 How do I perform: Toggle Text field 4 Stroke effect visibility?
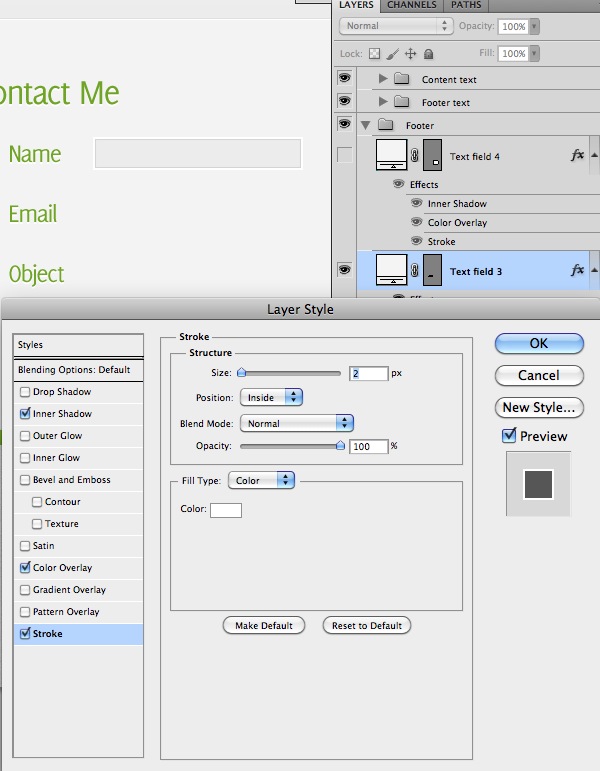pos(417,241)
